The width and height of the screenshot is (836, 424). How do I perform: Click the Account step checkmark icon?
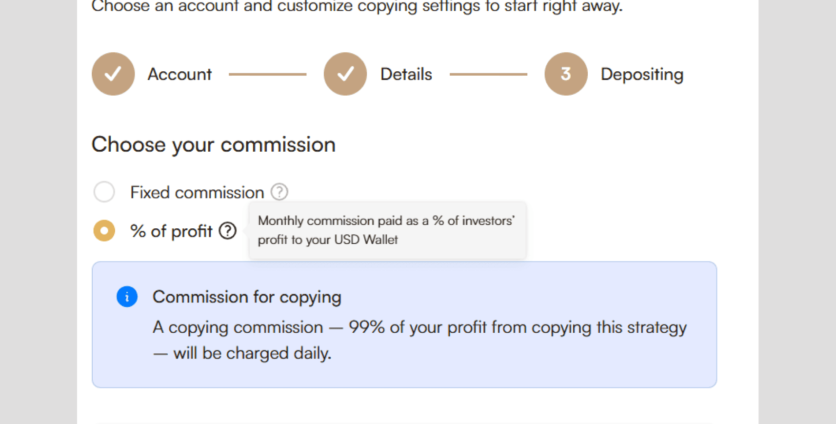click(x=113, y=74)
